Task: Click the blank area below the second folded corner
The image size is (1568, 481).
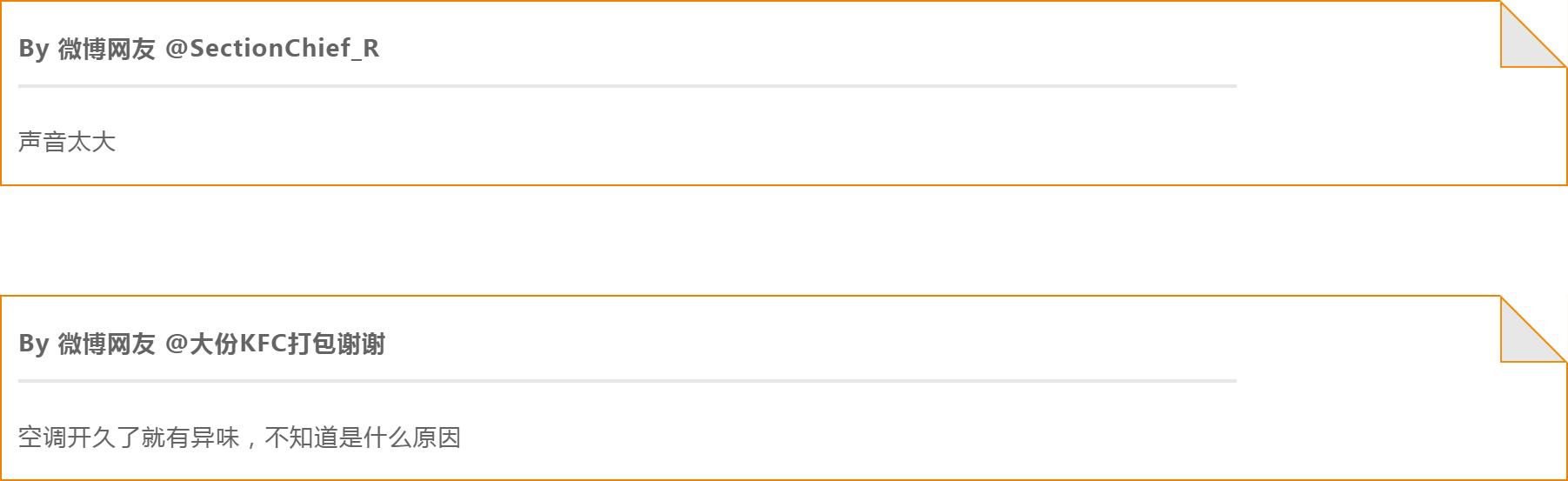Action: tap(1531, 426)
